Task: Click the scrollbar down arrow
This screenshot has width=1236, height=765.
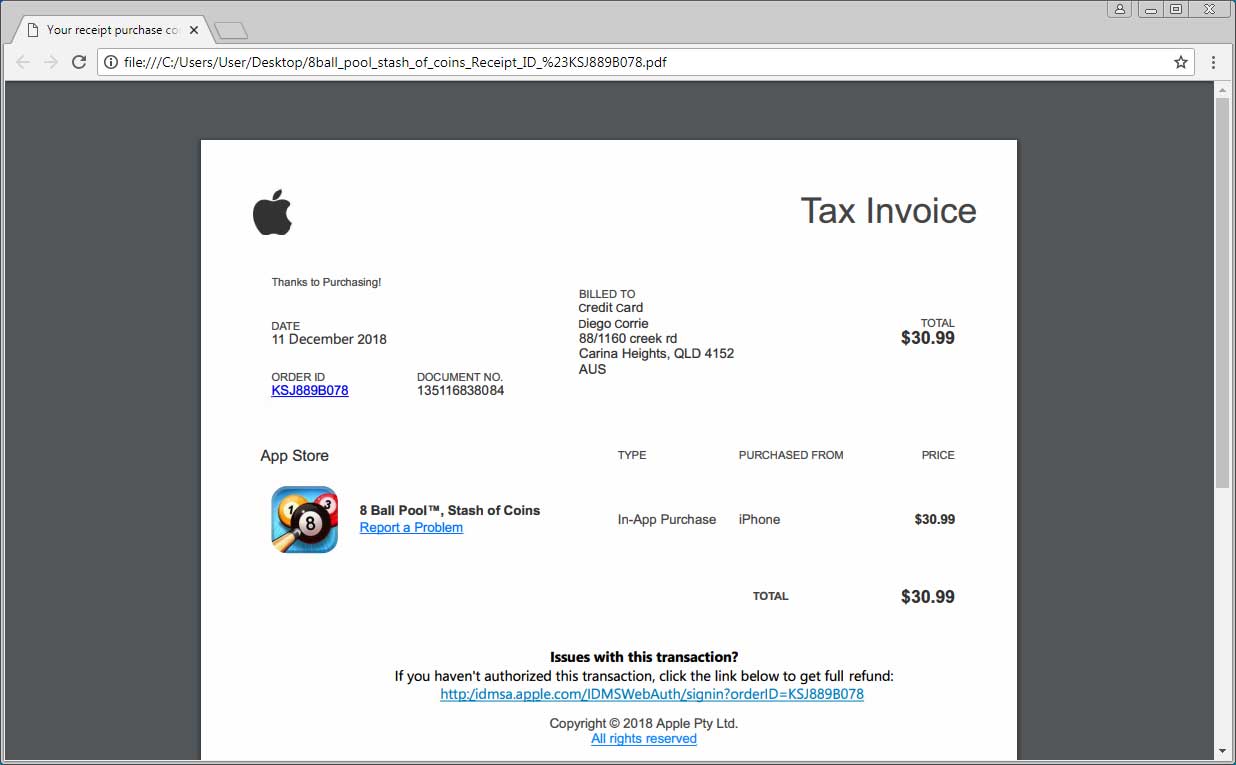Action: click(x=1222, y=751)
